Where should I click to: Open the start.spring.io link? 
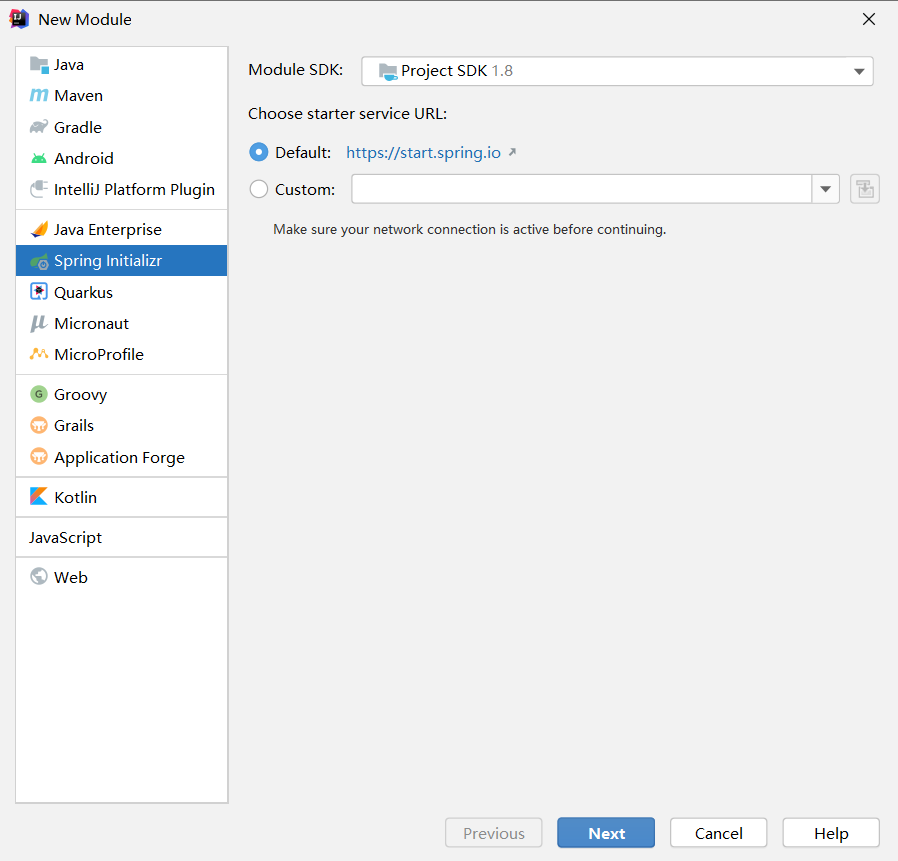(423, 153)
